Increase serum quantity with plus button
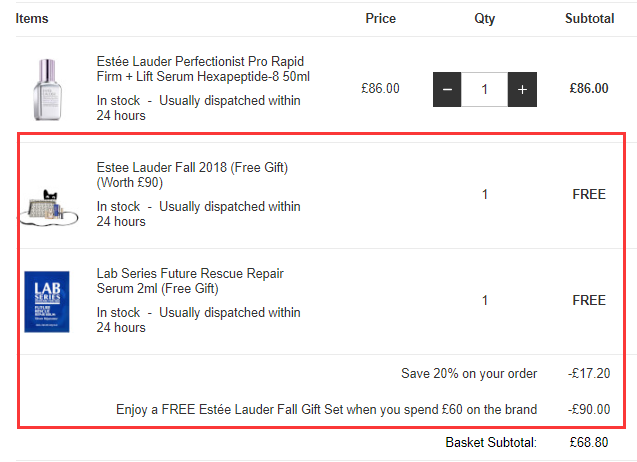Image resolution: width=637 pixels, height=462 pixels. click(x=521, y=89)
